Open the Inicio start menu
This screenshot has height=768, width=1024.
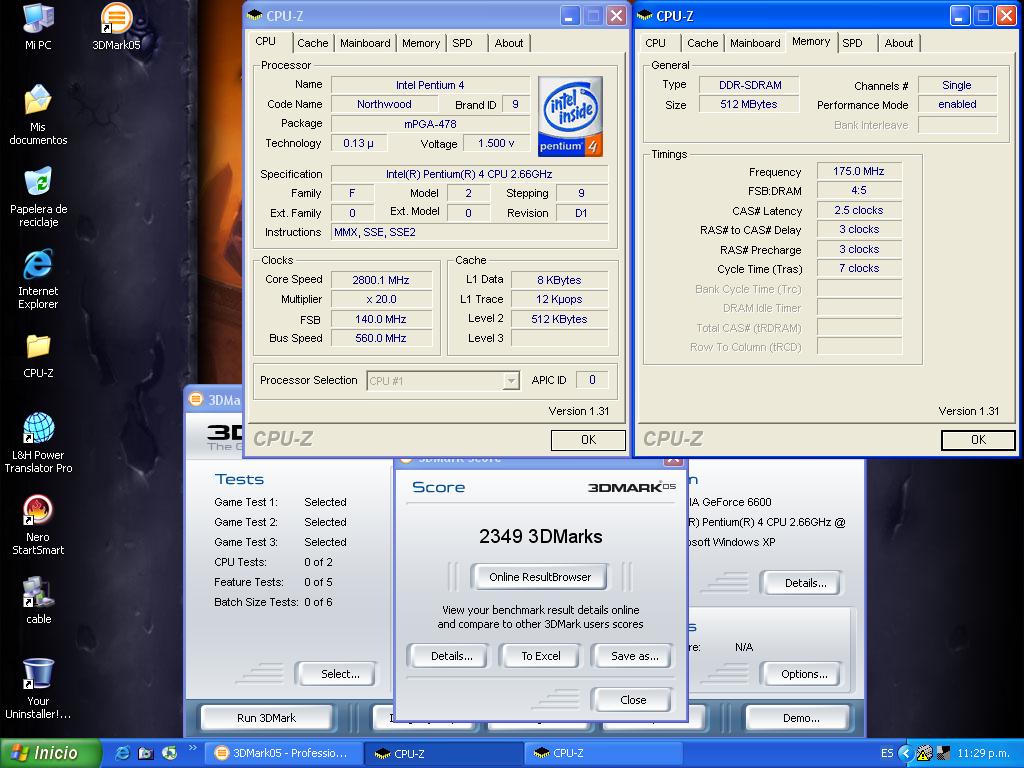pyautogui.click(x=50, y=753)
